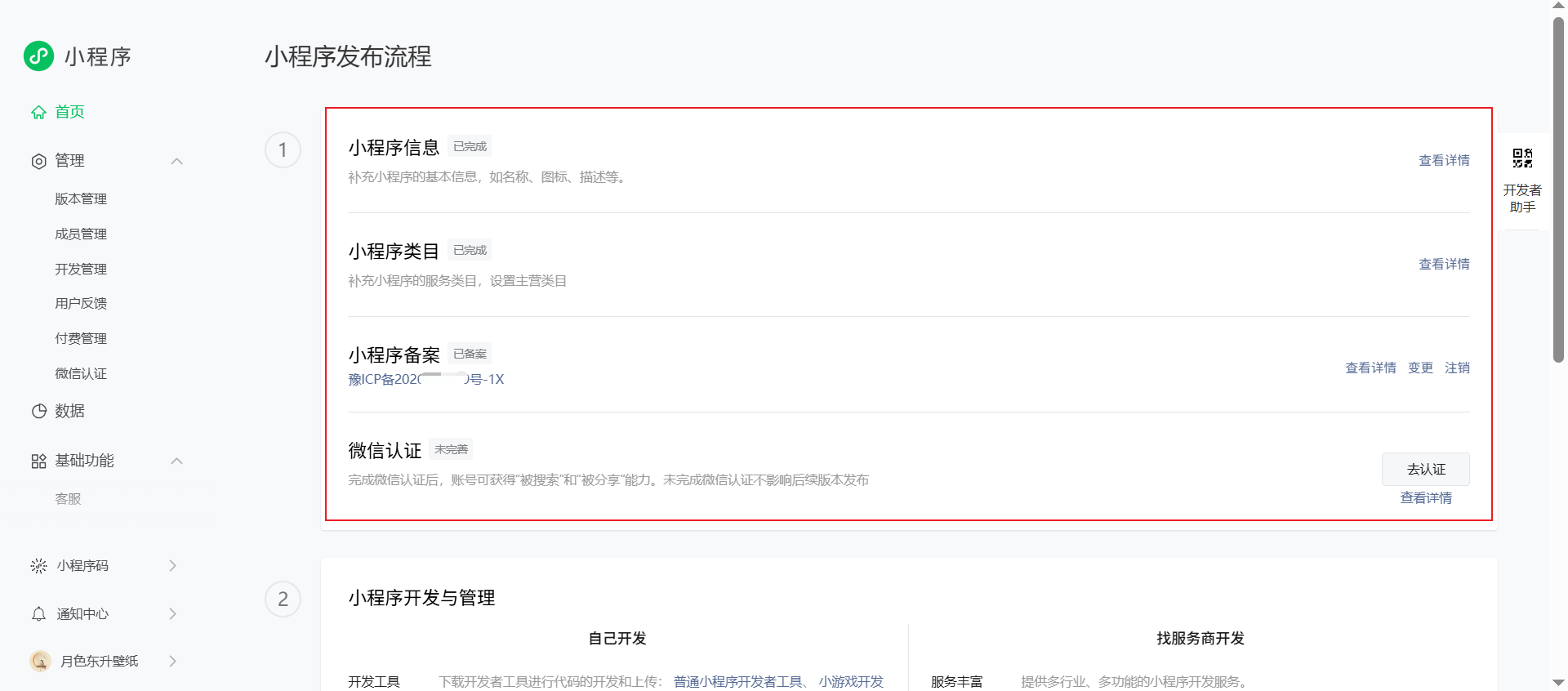Click the page's vertical scrollbar thumb

pyautogui.click(x=1558, y=189)
